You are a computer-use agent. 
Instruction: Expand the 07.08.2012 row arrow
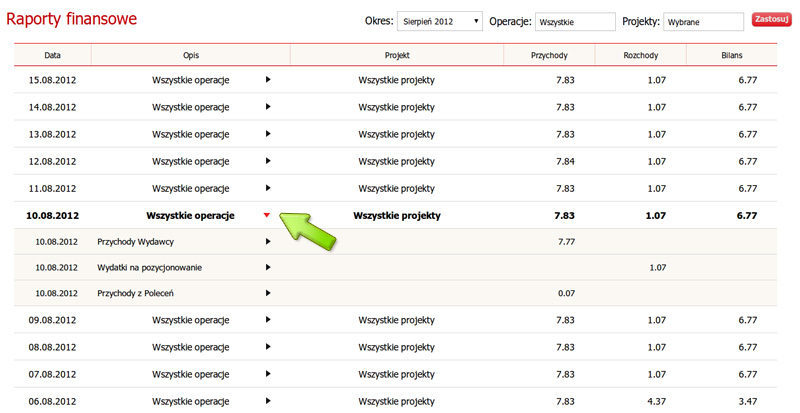268,374
